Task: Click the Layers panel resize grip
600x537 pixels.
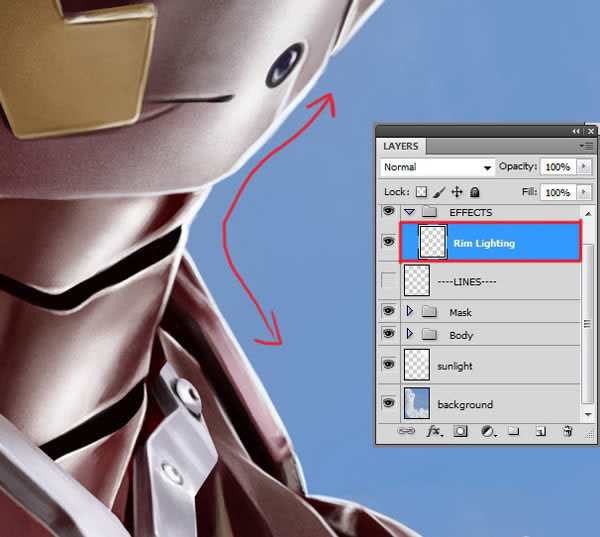Action: click(x=590, y=434)
